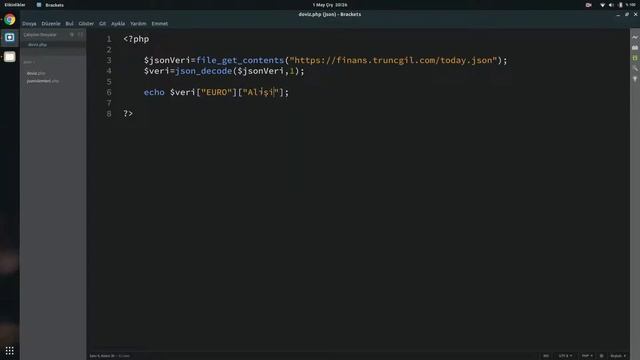Open the spaces indentation dropdown in status bar

(618, 356)
